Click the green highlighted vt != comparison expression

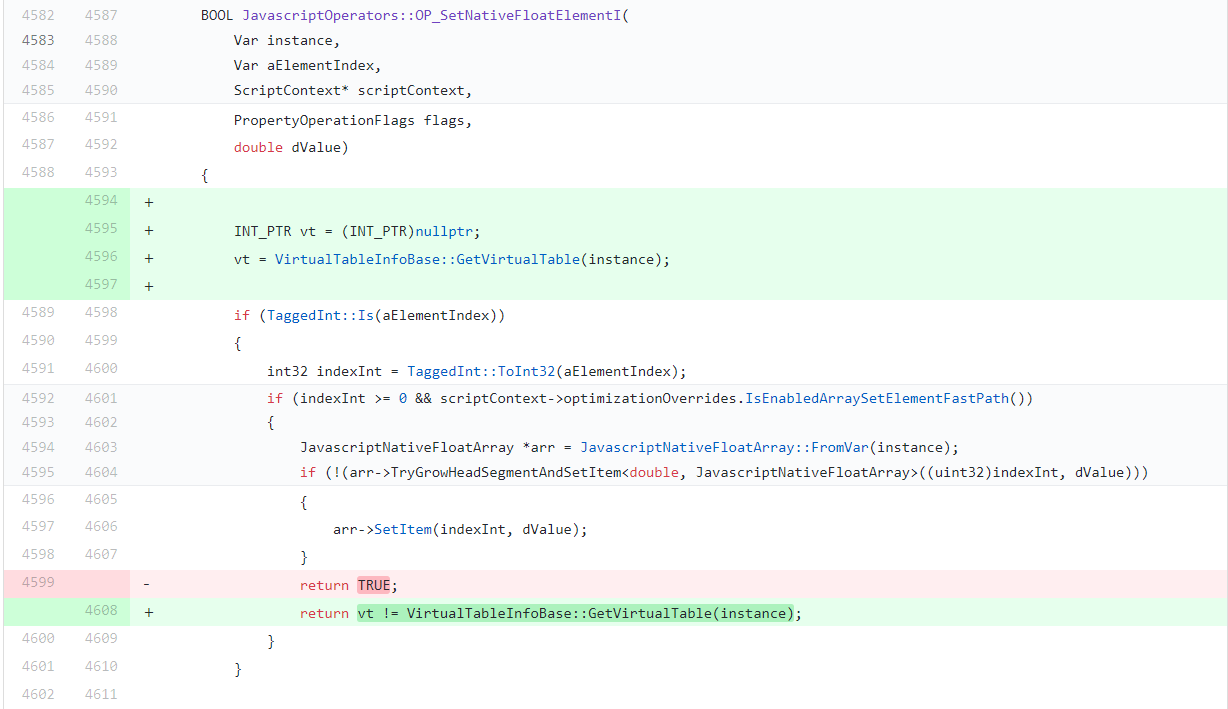574,613
